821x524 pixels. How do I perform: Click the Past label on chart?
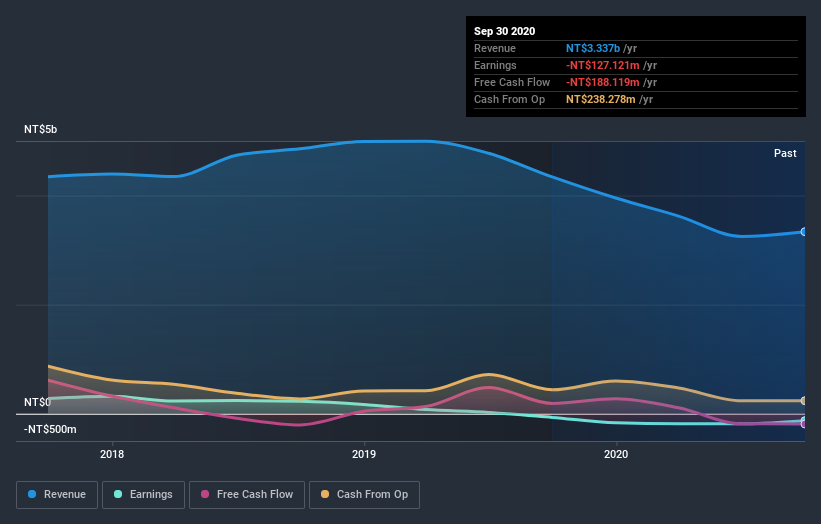785,153
